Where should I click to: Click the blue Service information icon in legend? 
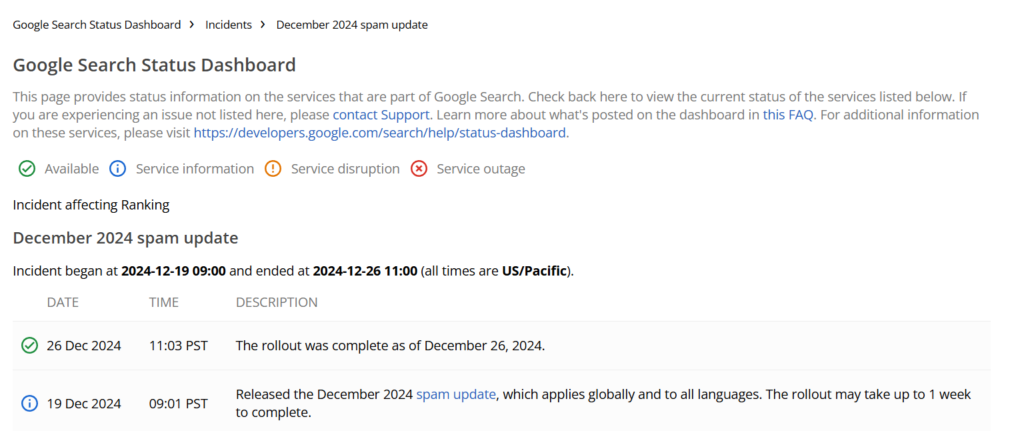(118, 169)
